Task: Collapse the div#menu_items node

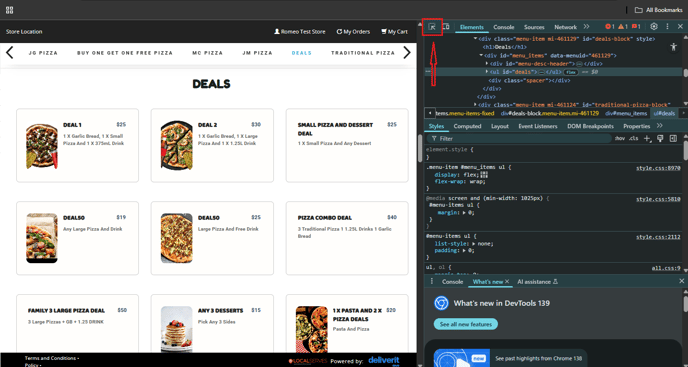Action: click(481, 56)
